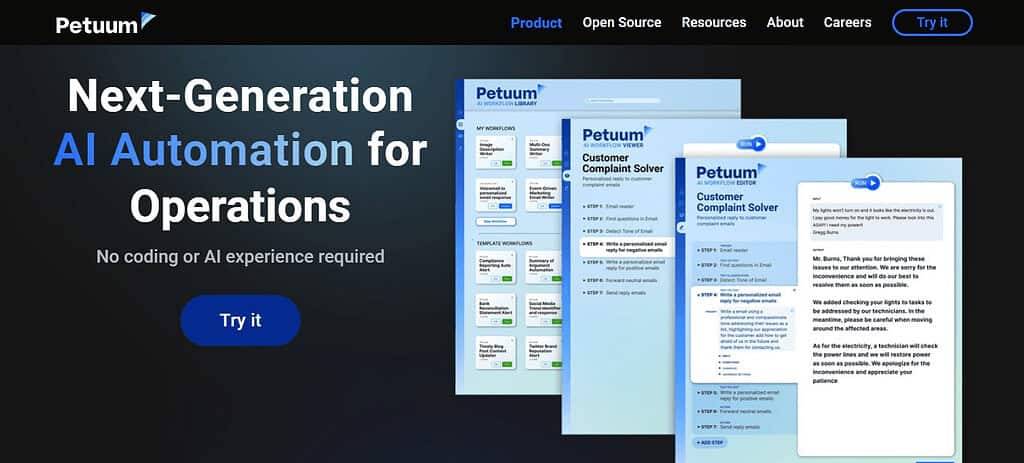The width and height of the screenshot is (1024, 463).
Task: Select the highlighted sidebar icon in Workflow Library
Action: (460, 124)
